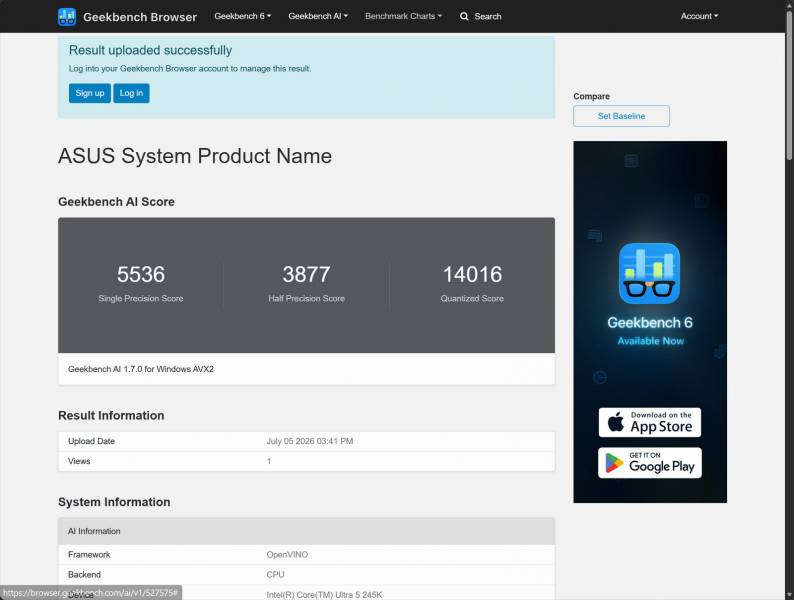
Task: Open the Geekbench 6 dropdown menu
Action: (243, 16)
